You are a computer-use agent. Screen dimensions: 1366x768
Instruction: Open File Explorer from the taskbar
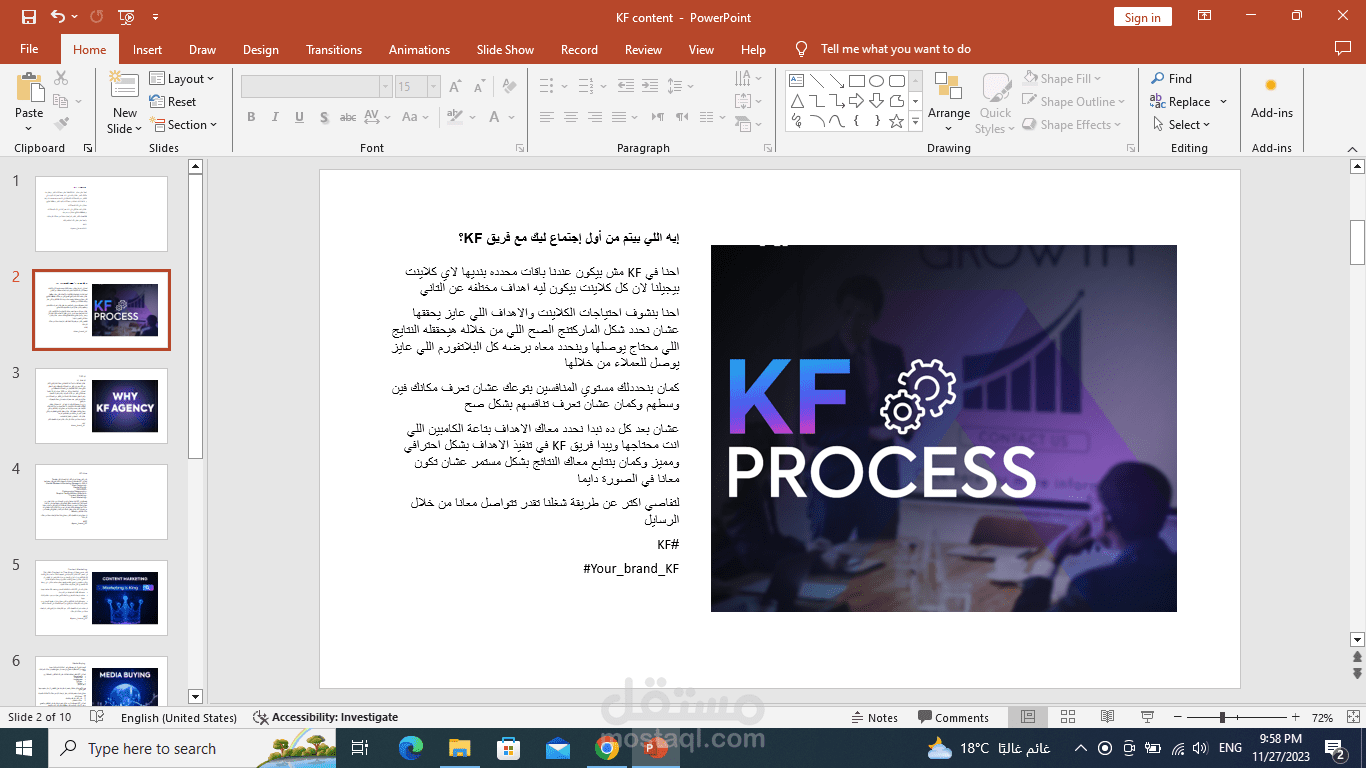point(459,747)
